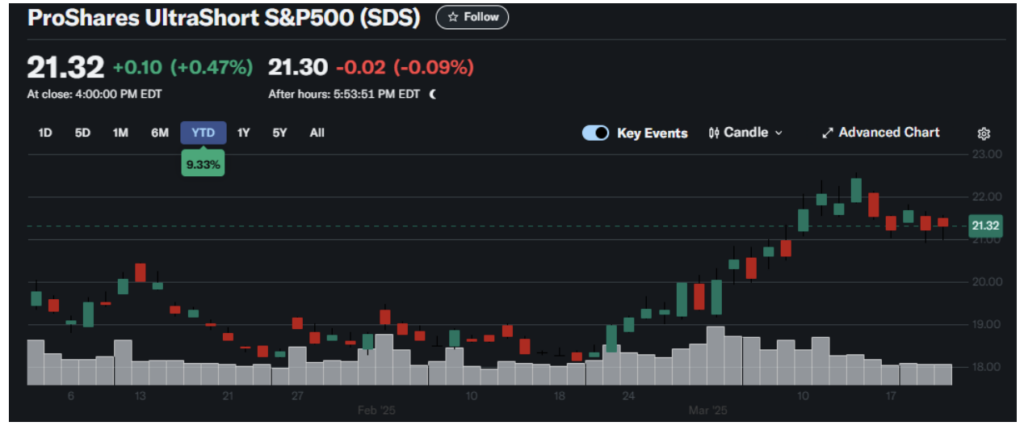Click date label 24 on the axis
This screenshot has height=426, width=1024.
tap(628, 396)
